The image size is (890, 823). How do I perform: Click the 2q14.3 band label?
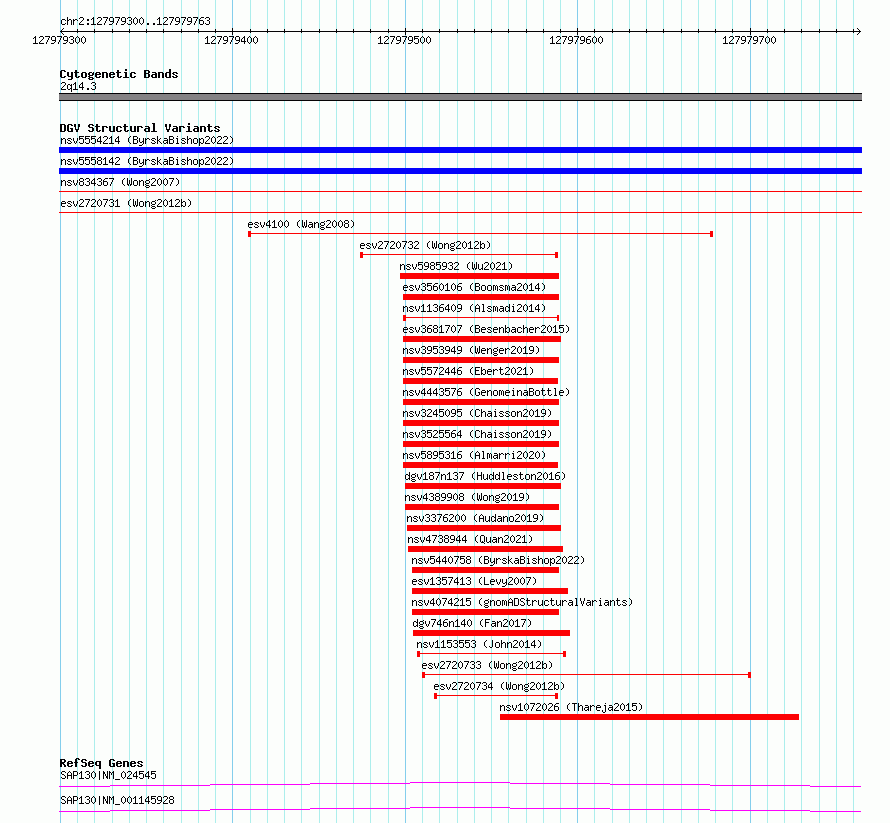[x=78, y=86]
